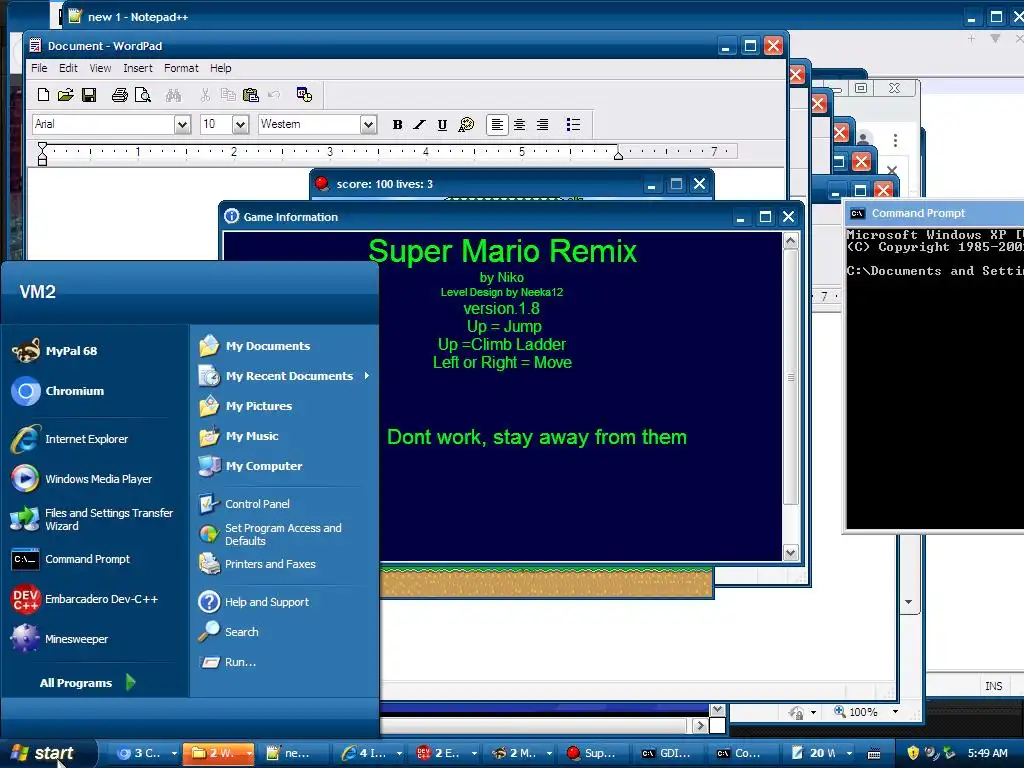Expand the Internet Explorer taskbar group dropdown
The height and width of the screenshot is (768, 1024).
(x=398, y=753)
